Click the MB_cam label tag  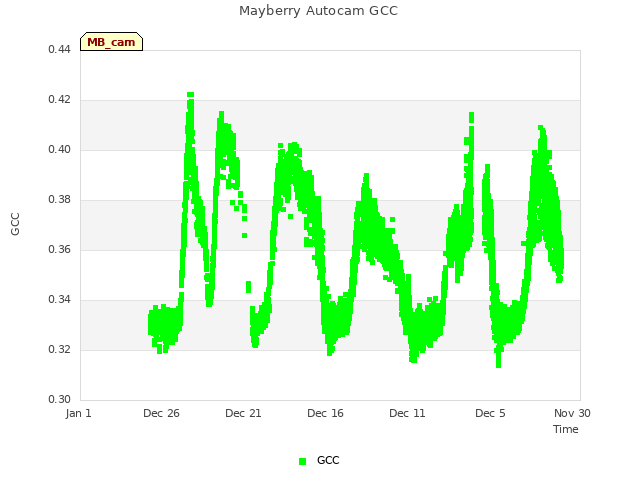(x=111, y=42)
